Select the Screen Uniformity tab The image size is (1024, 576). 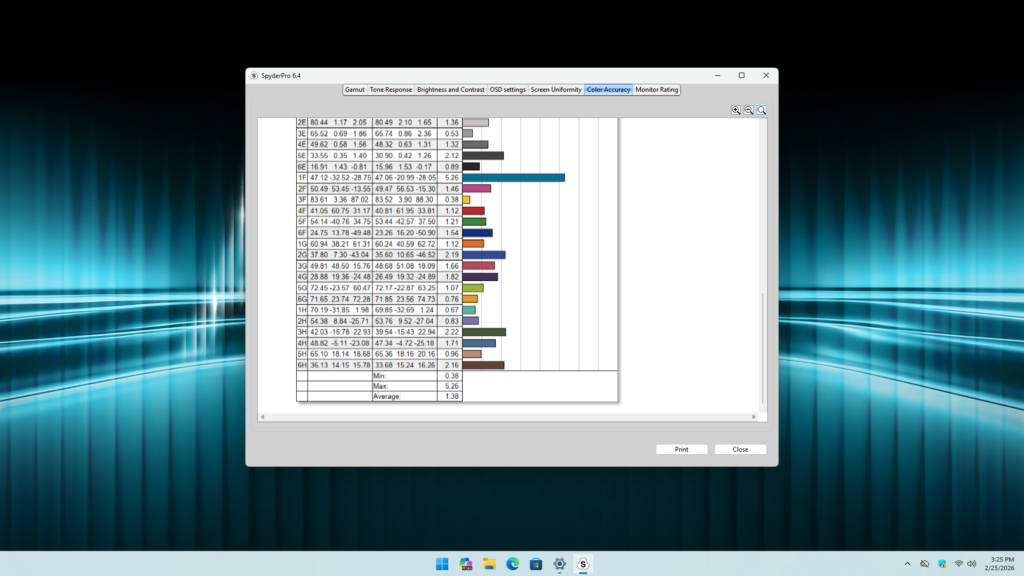click(556, 90)
